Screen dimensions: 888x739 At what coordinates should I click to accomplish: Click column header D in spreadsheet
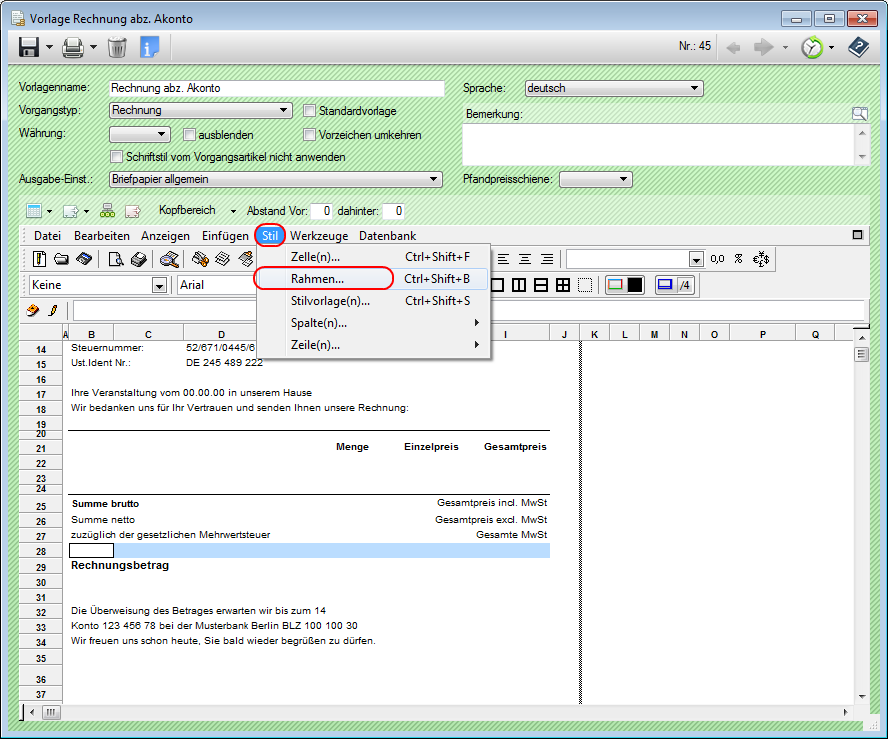pyautogui.click(x=221, y=334)
